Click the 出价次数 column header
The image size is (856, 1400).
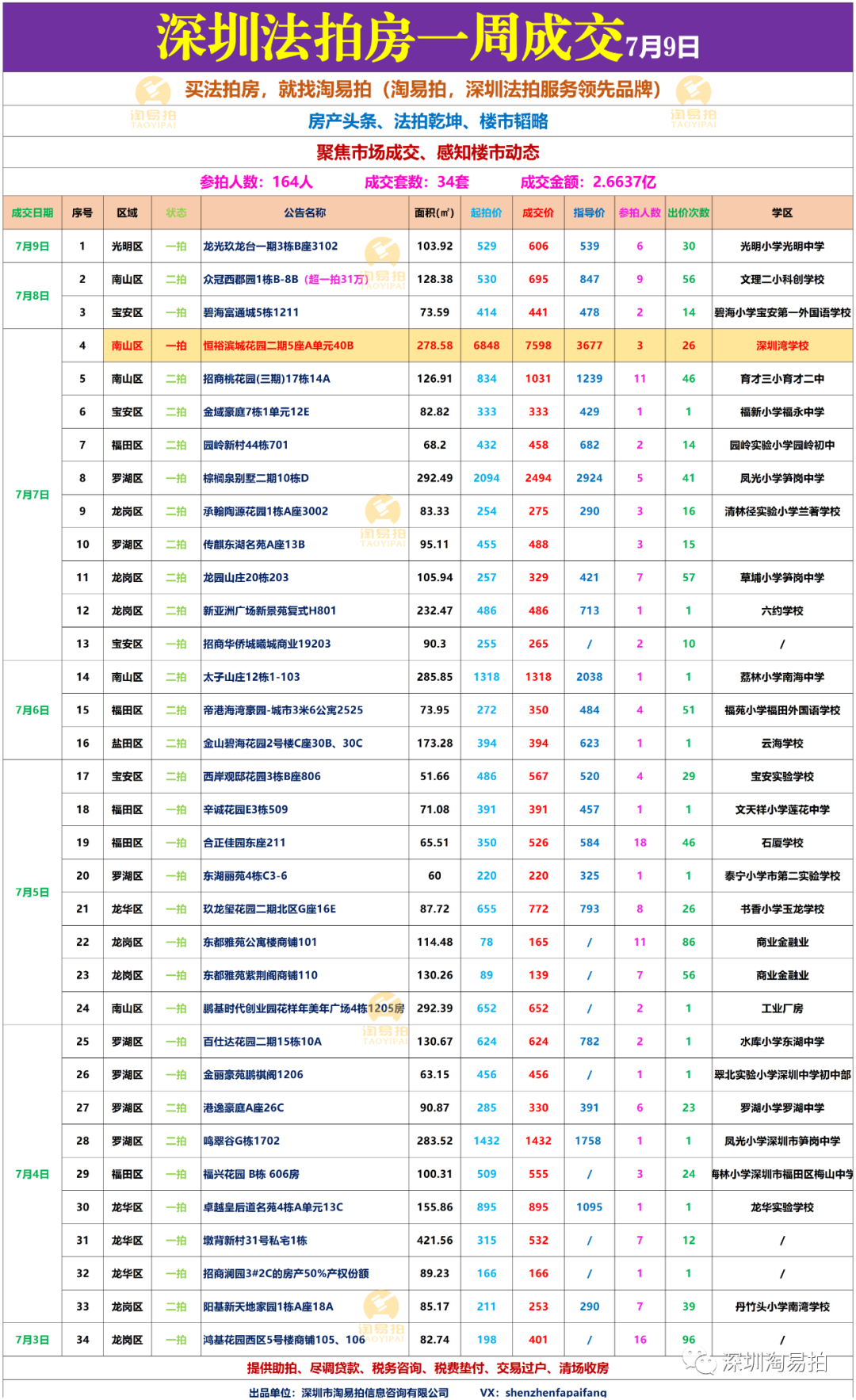click(689, 212)
